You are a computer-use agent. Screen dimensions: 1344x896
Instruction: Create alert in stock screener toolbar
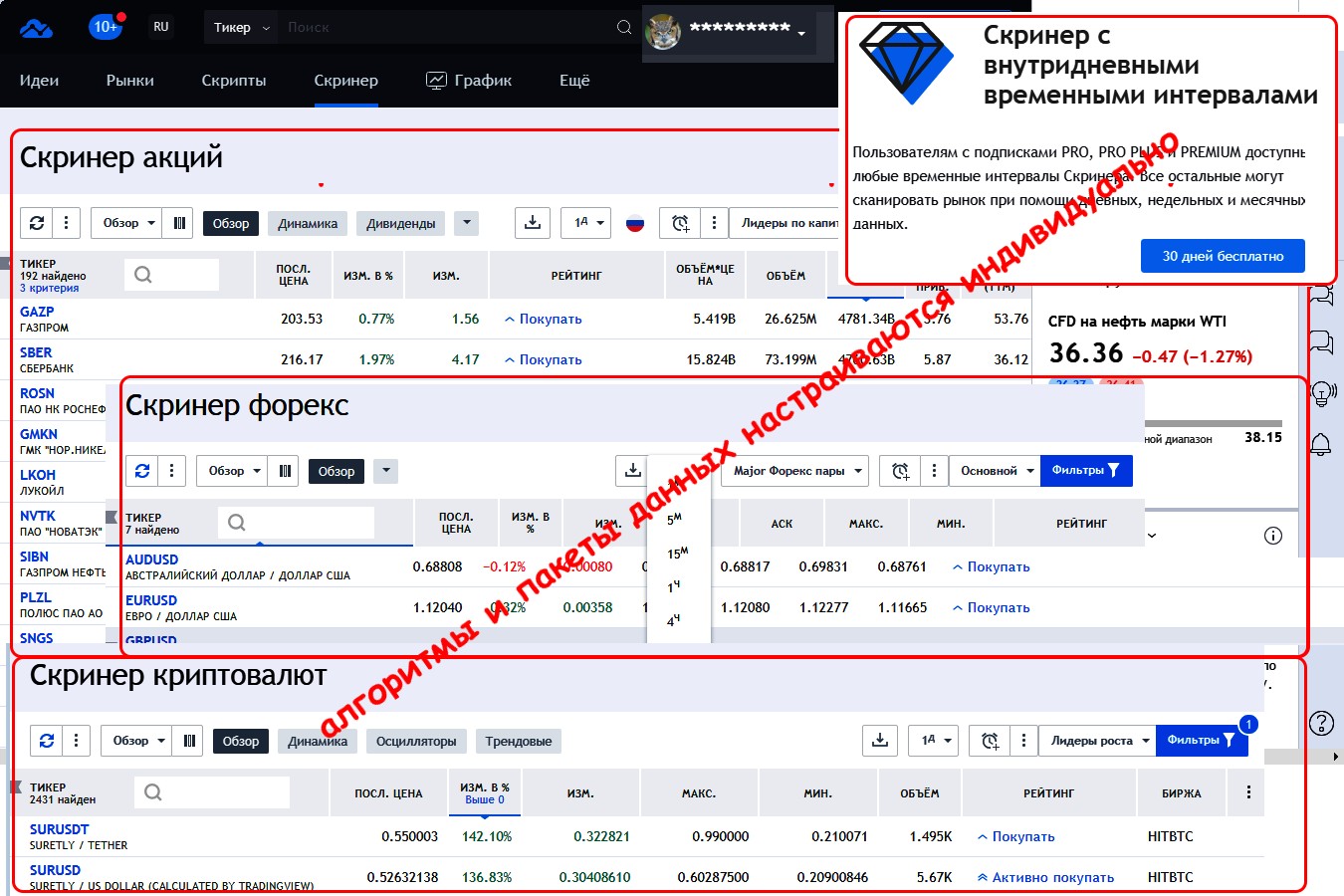pos(680,223)
